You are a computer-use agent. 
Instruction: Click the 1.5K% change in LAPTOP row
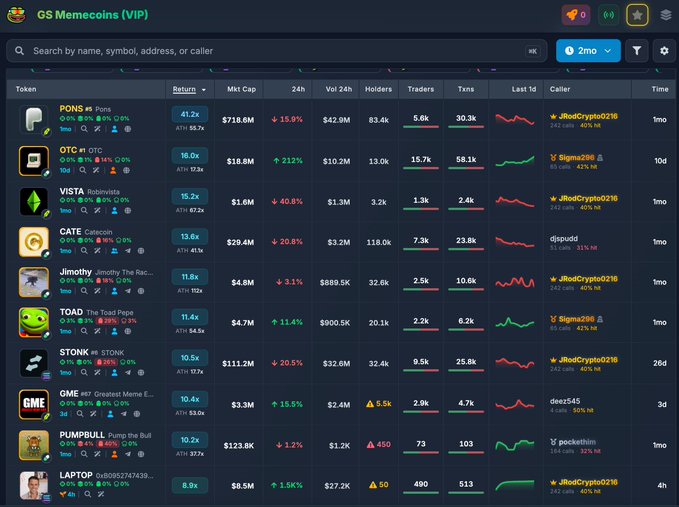pos(287,485)
